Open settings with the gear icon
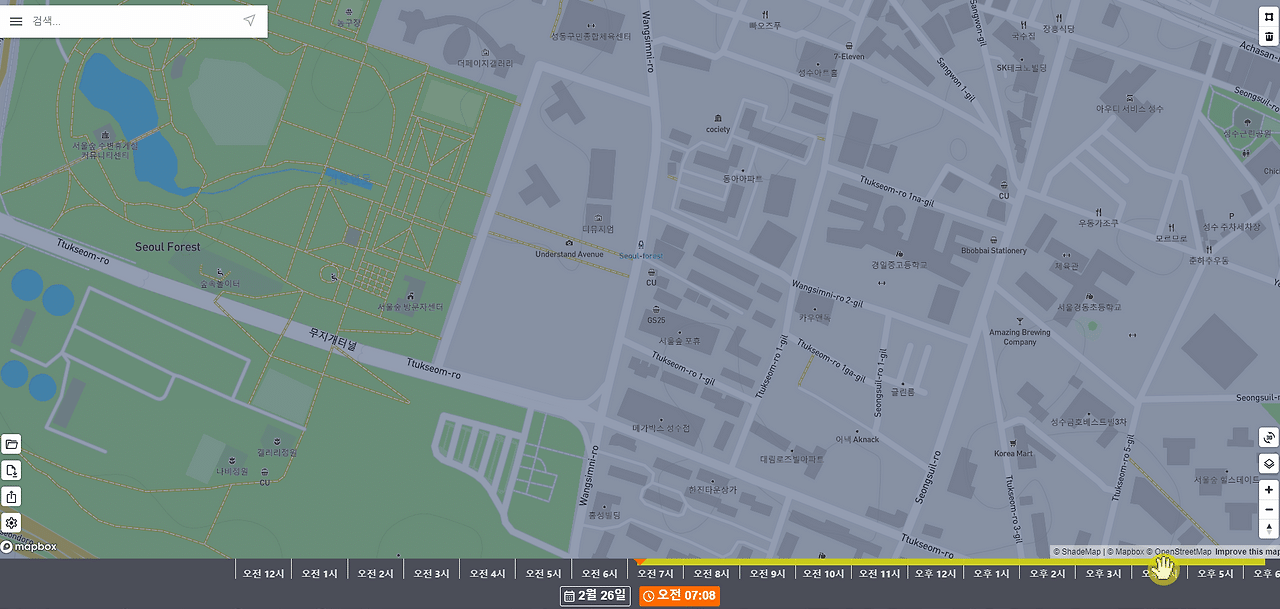This screenshot has height=609, width=1280. (x=12, y=522)
